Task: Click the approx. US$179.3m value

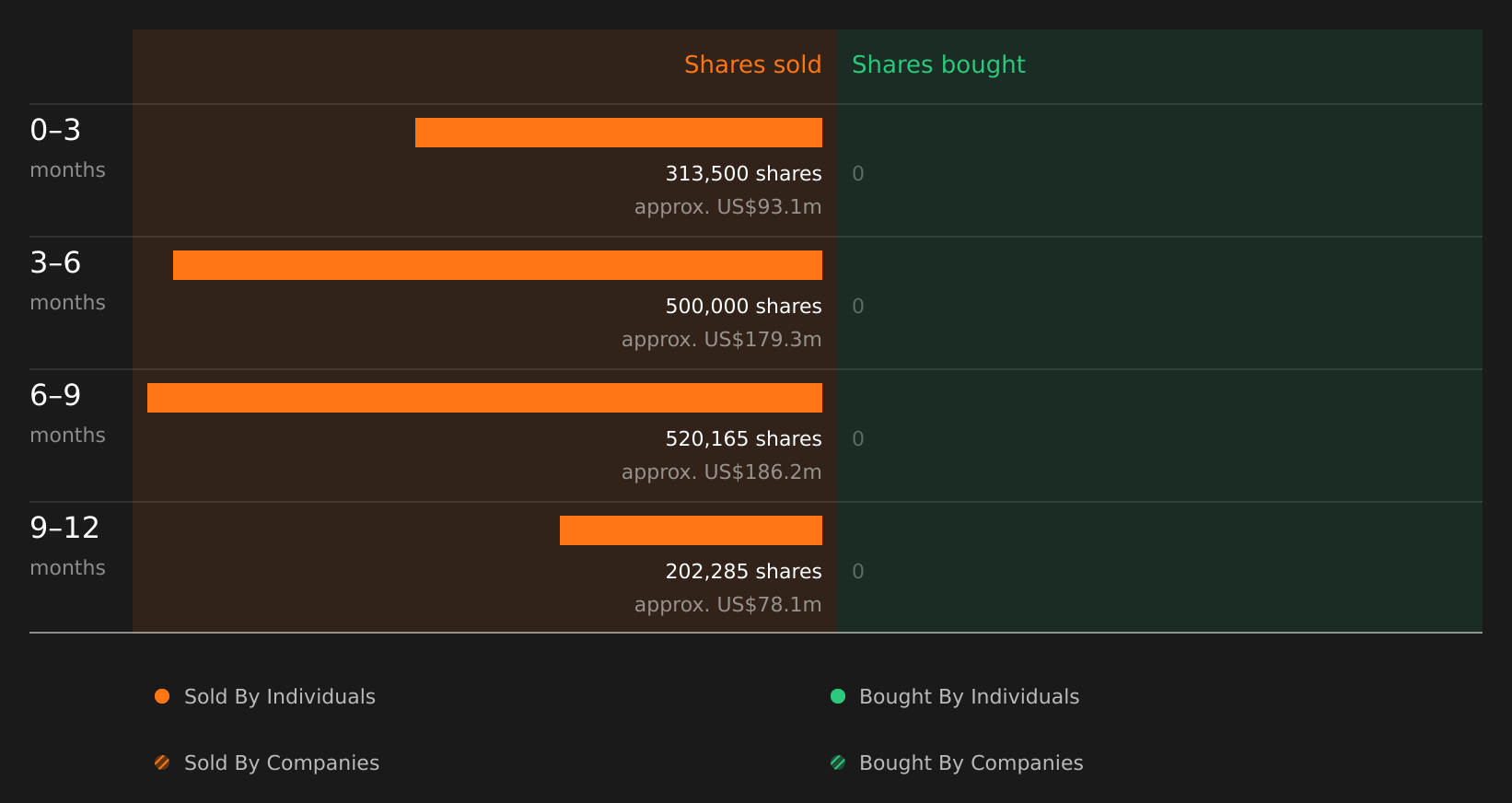Action: pyautogui.click(x=721, y=340)
